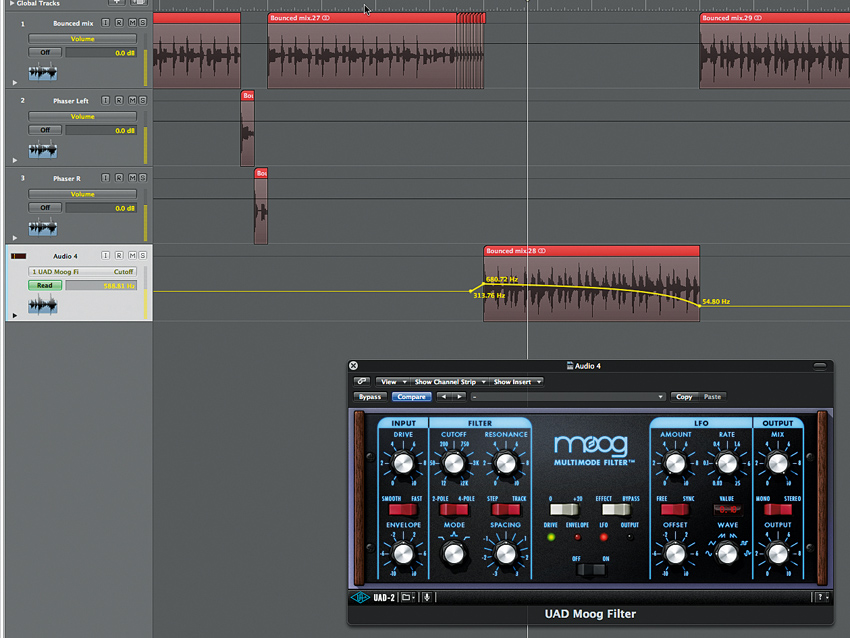Screen dimensions: 850x638
Task: Click the audio waveform icon on Phaser R track
Action: click(x=43, y=227)
